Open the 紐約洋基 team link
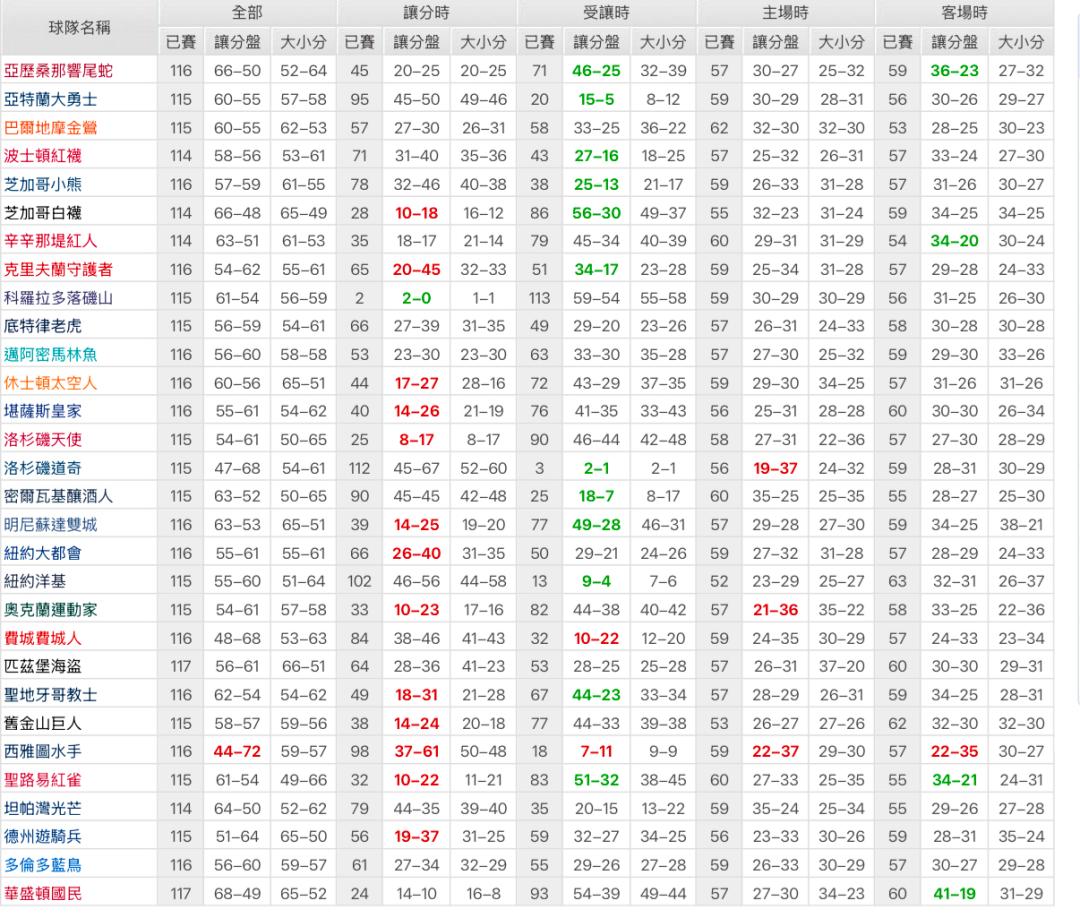Viewport: 1080px width, 918px height. point(35,581)
